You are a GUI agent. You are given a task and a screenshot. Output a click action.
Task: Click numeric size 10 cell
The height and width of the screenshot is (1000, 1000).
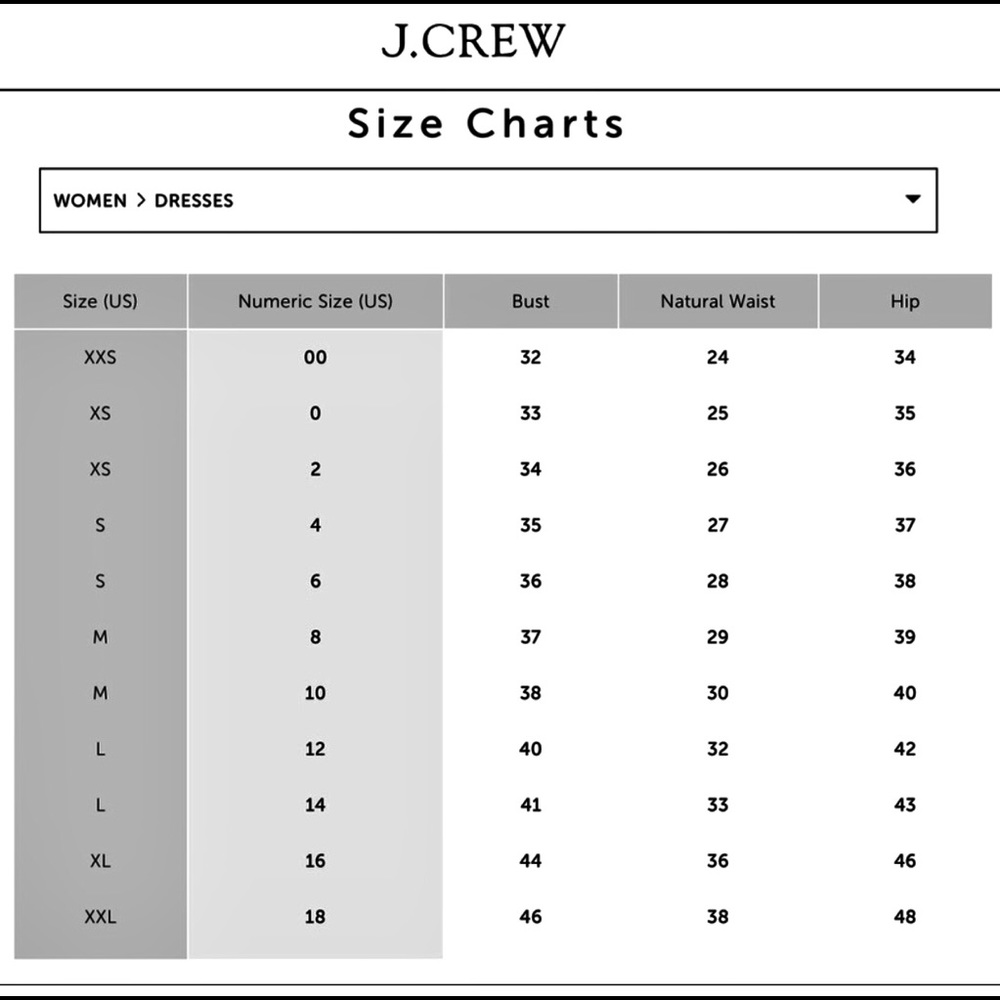point(315,693)
